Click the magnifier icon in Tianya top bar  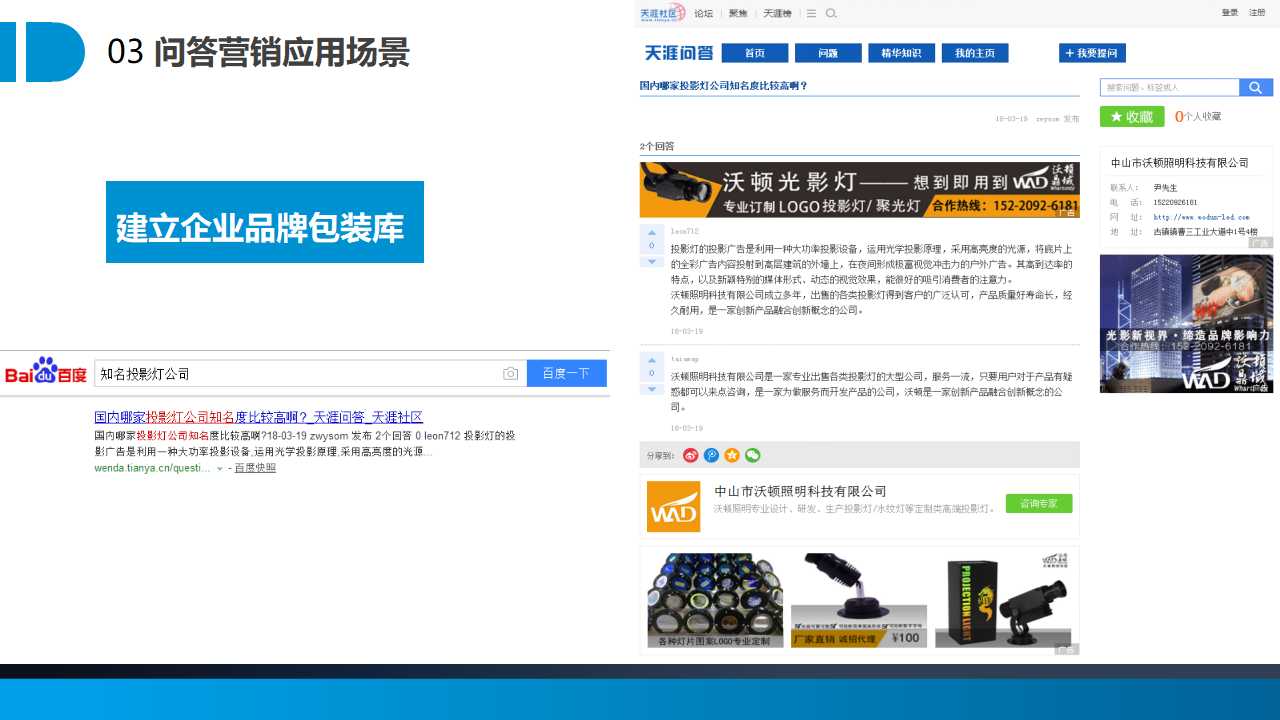pyautogui.click(x=831, y=13)
